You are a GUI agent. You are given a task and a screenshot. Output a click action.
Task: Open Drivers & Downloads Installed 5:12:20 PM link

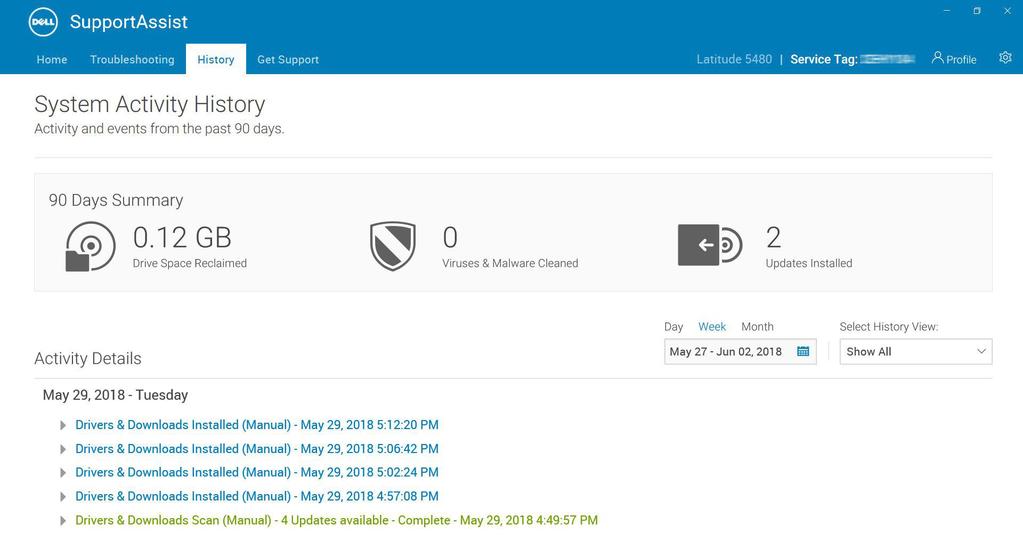pos(257,425)
